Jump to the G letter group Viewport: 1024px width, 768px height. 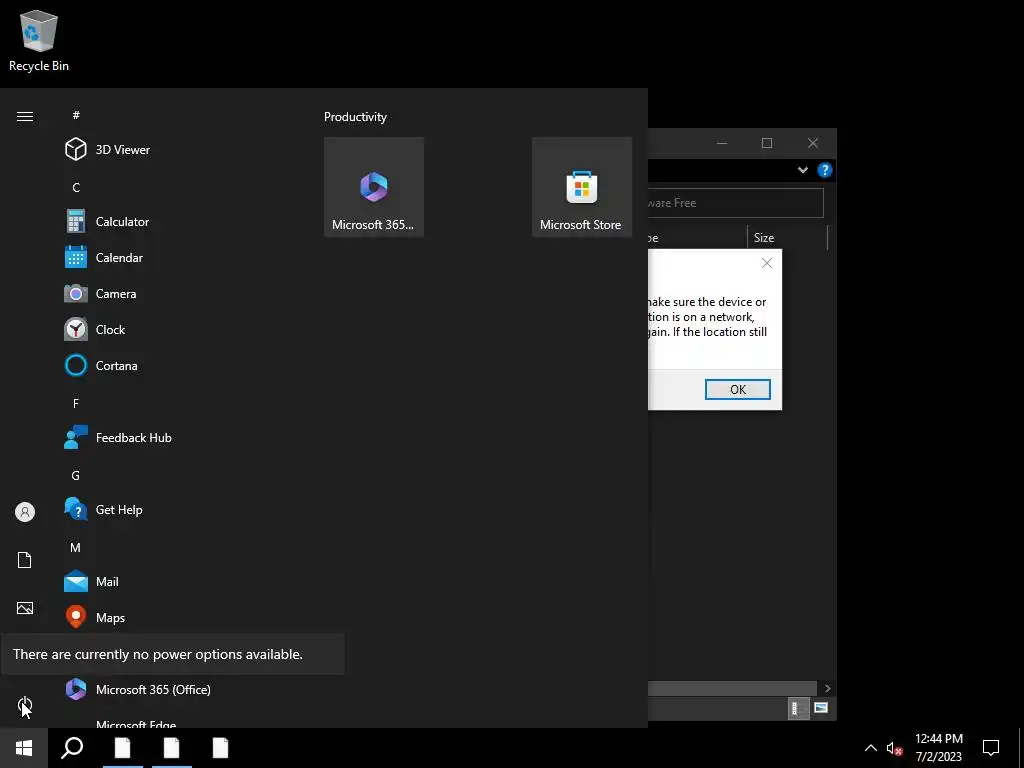(x=76, y=475)
